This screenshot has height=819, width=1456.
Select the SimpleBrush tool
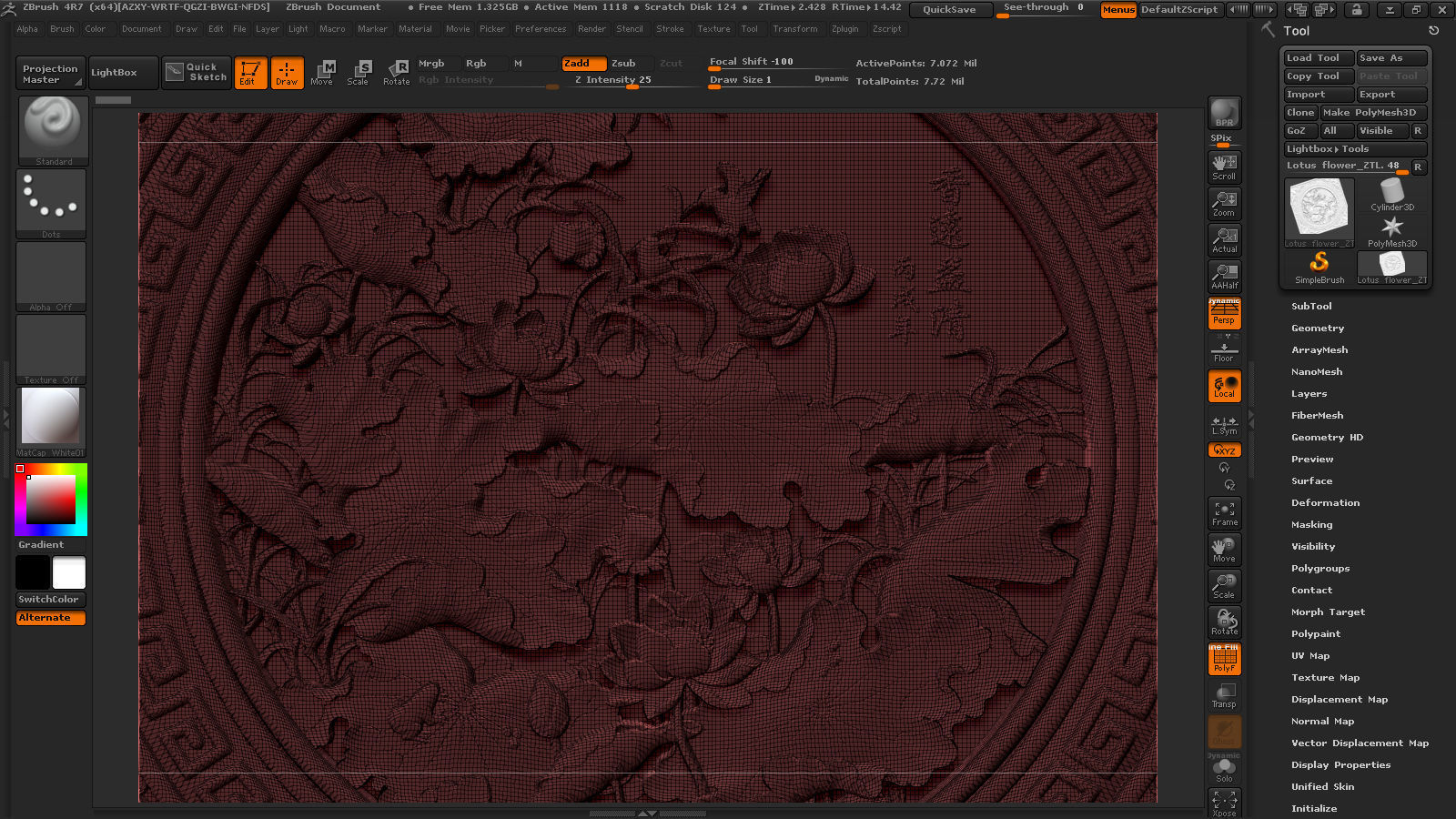point(1319,268)
